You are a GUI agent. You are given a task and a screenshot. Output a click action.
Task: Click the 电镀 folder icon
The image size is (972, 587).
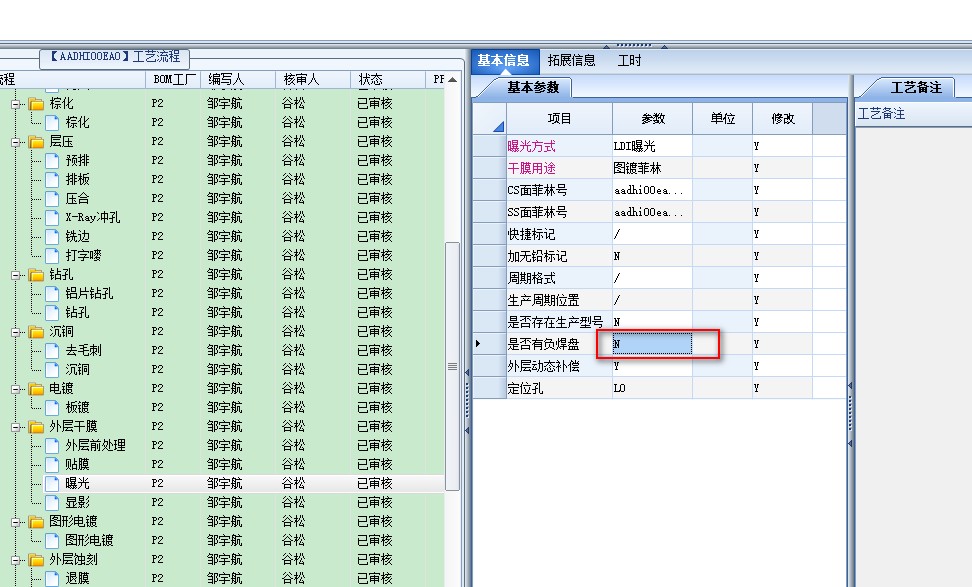[x=37, y=389]
